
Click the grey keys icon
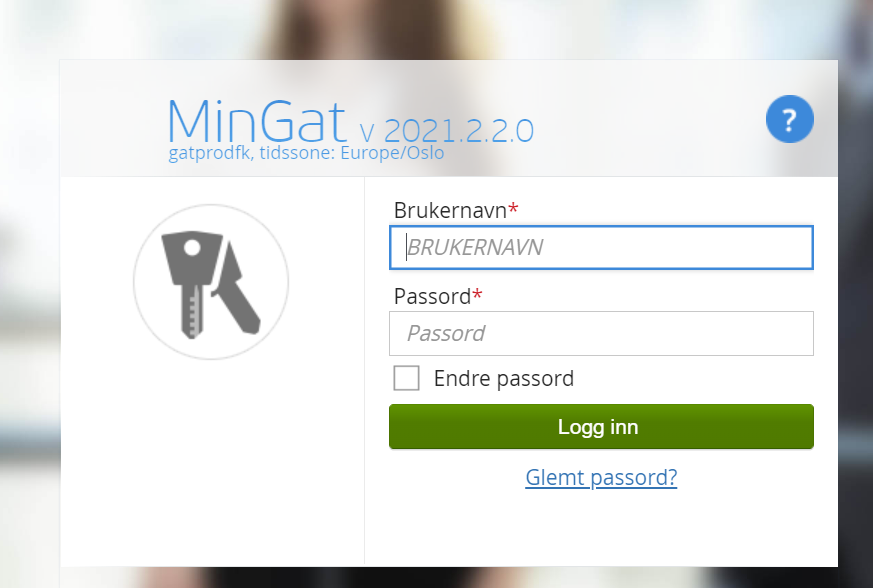point(211,282)
